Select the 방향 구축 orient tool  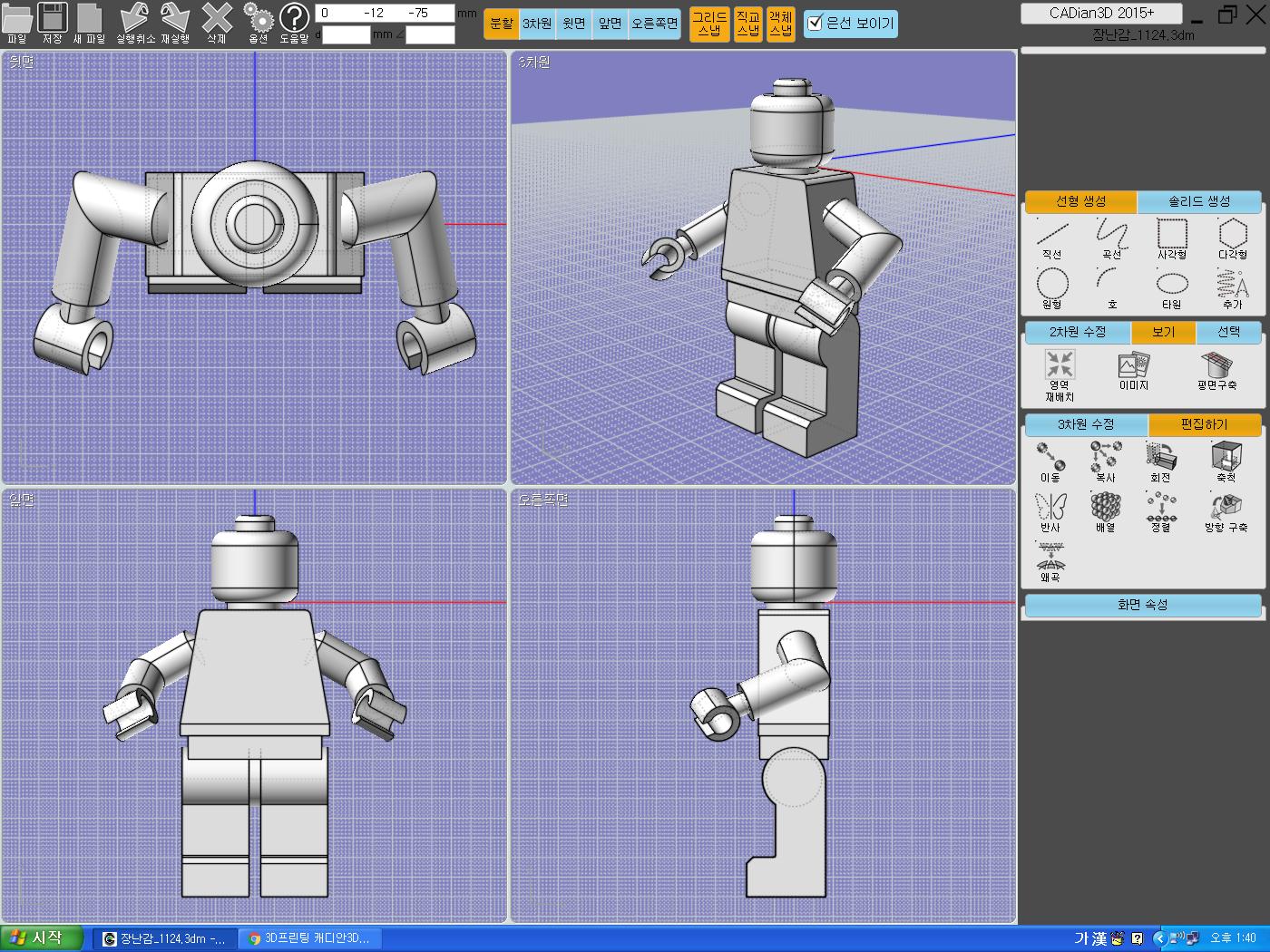1226,511
